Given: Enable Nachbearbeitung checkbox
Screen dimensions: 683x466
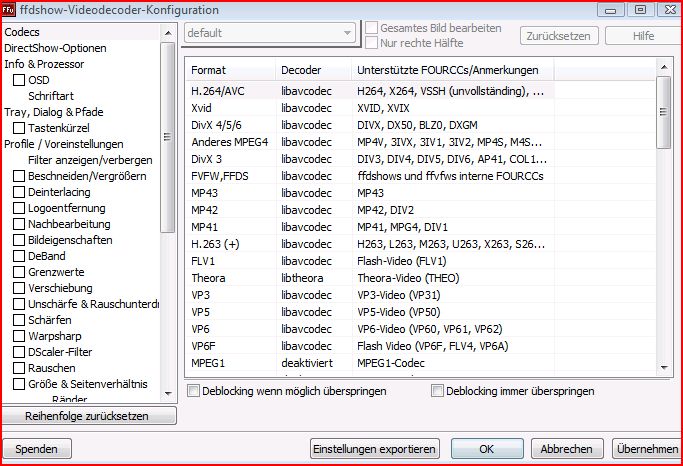Looking at the screenshot, I should click(x=19, y=224).
